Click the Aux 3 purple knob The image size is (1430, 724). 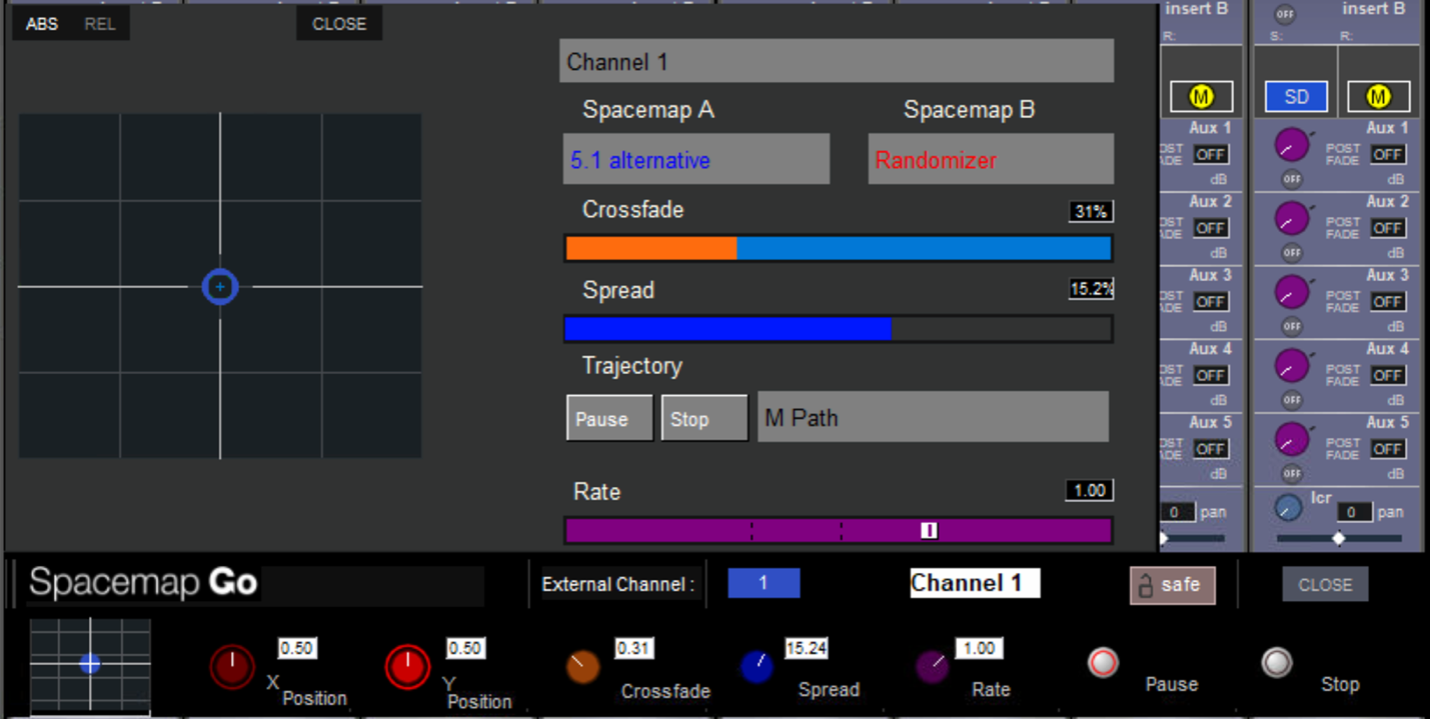click(1292, 292)
